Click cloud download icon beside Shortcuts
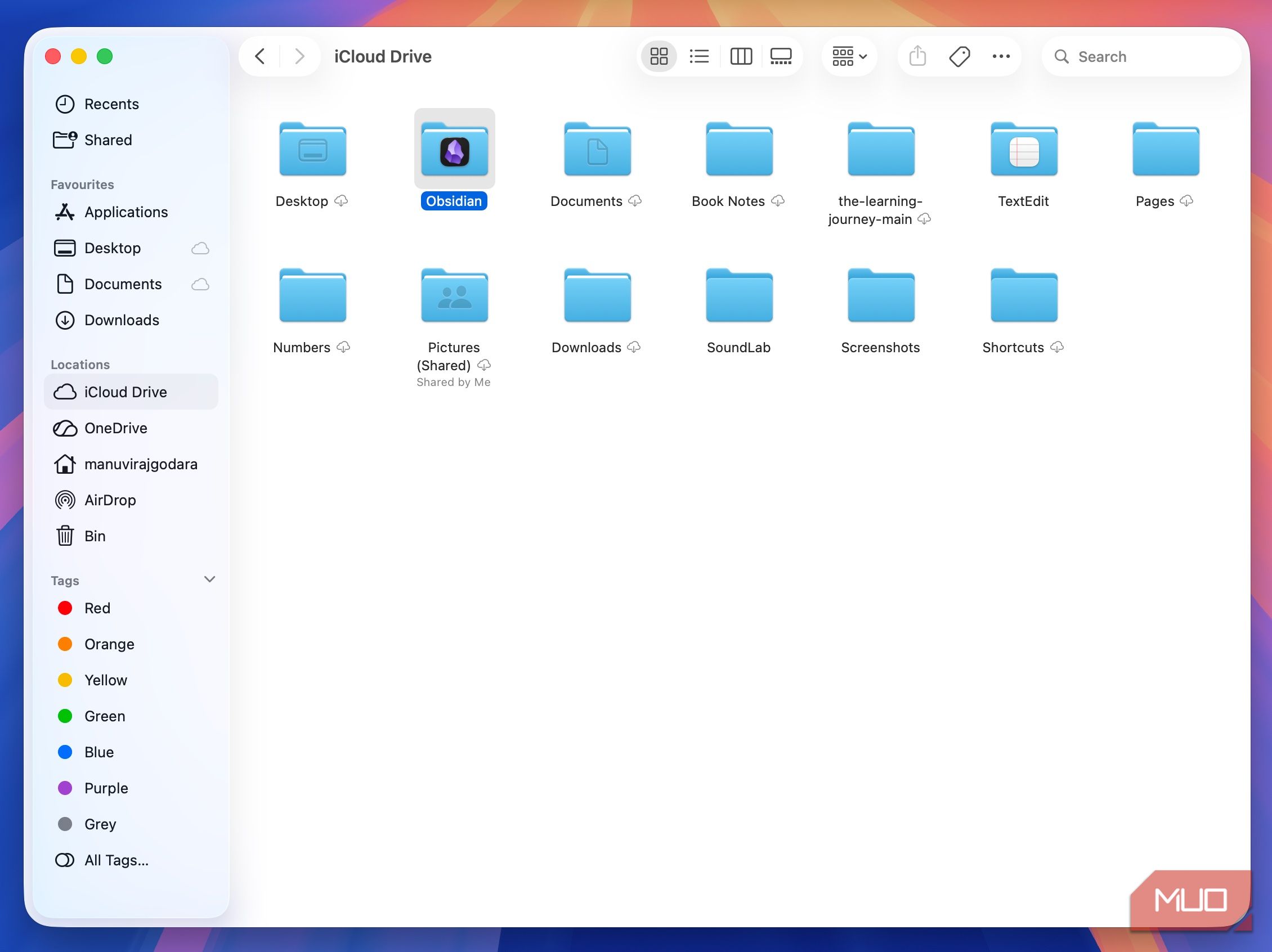 (1056, 347)
